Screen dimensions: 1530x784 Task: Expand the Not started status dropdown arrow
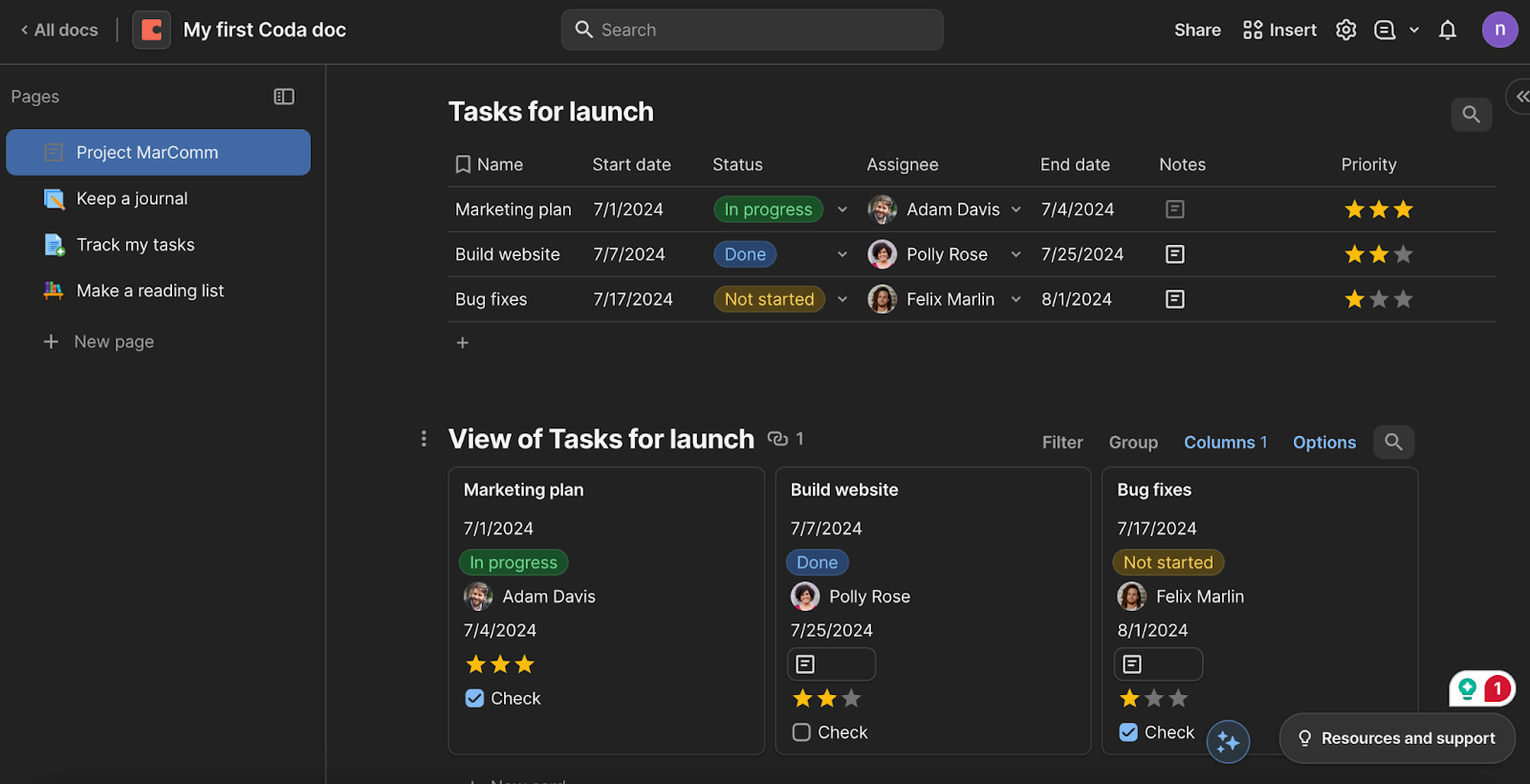tap(842, 299)
